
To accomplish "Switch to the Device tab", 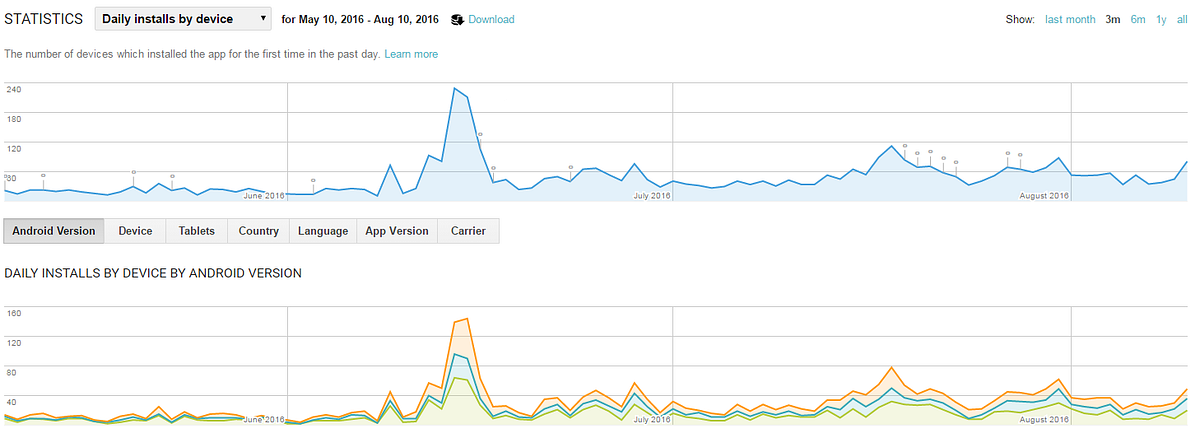I will coord(135,231).
